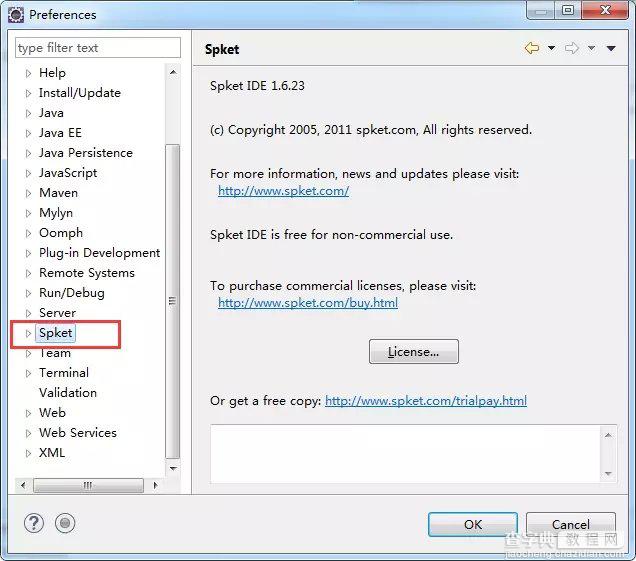Select the Java EE category

[60, 133]
